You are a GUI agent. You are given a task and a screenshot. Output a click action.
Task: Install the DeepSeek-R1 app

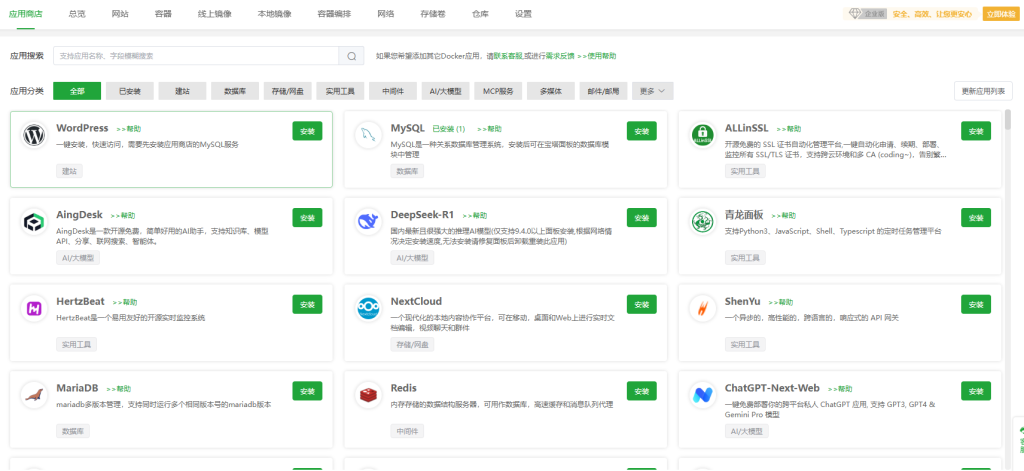[641, 218]
